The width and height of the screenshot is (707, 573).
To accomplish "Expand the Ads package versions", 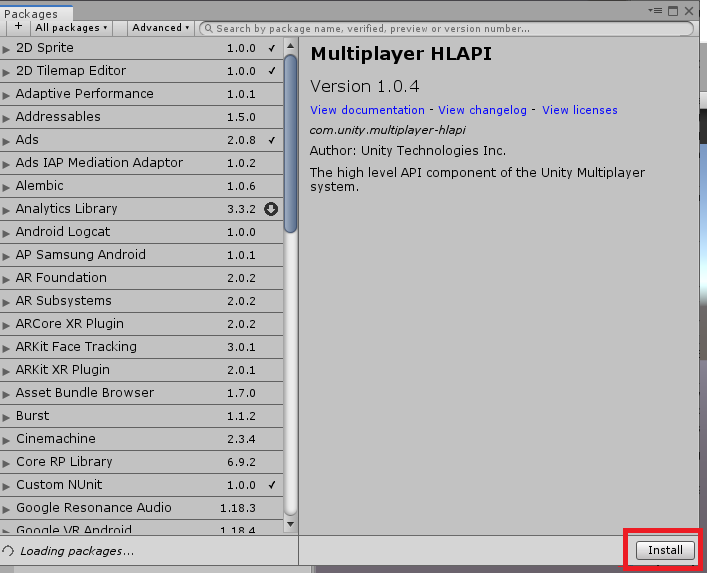I will [6, 141].
